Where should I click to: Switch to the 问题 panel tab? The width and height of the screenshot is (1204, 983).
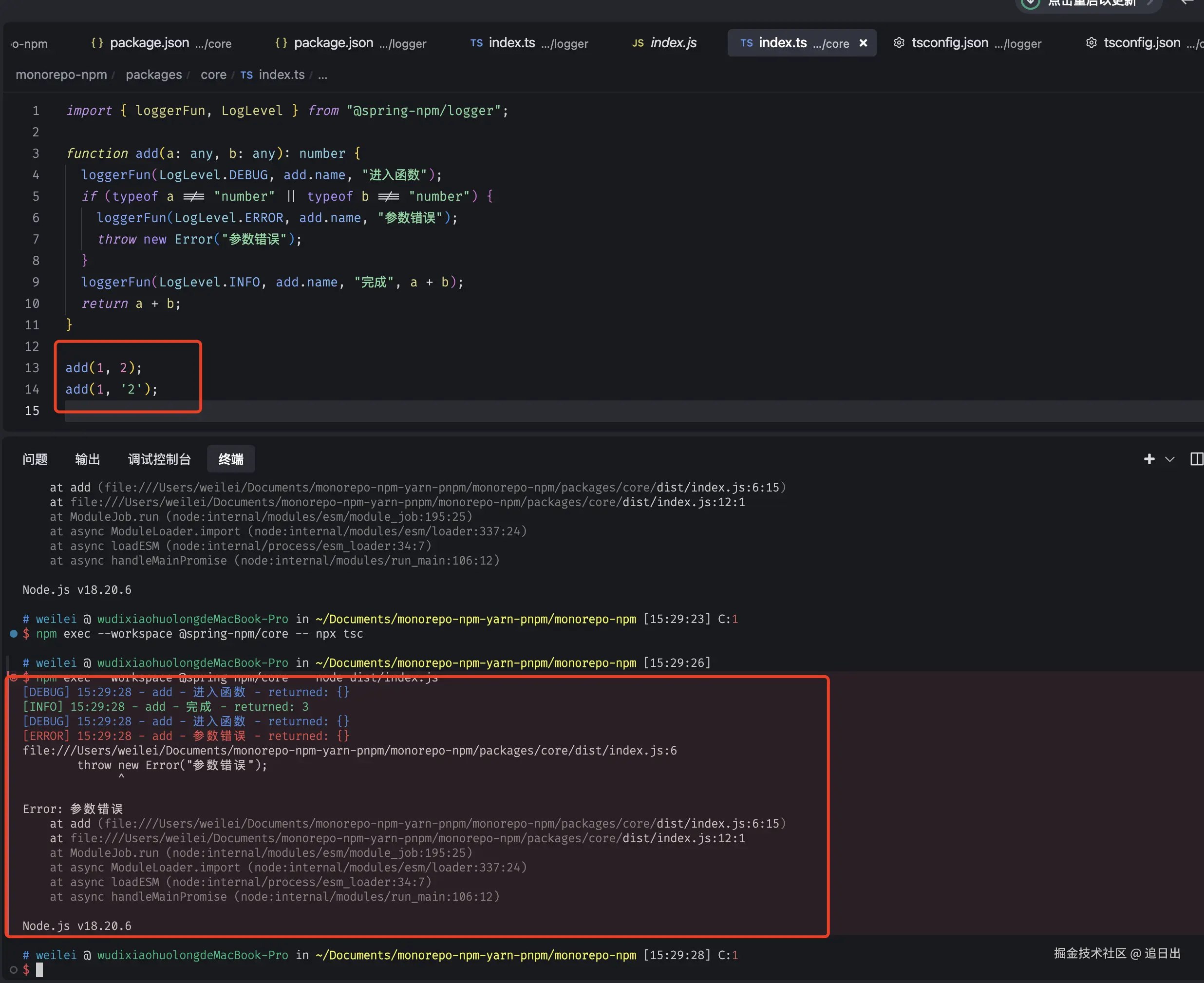click(x=35, y=459)
